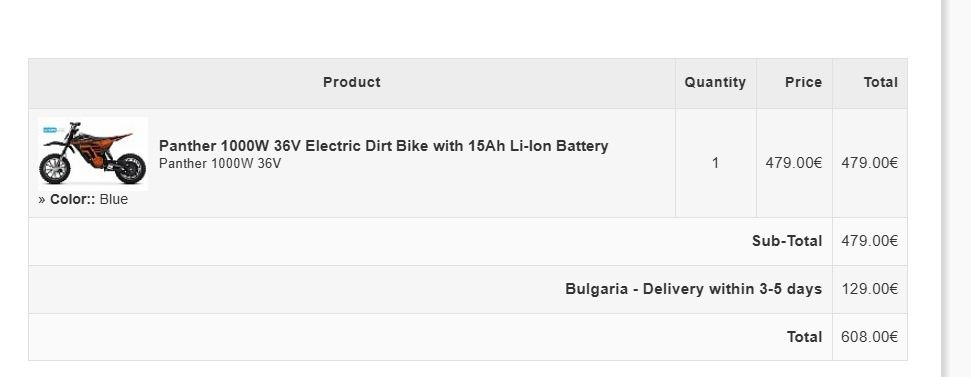Viewport: 971px width, 377px height.
Task: Click the 479.00€ unit price cell
Action: pos(794,163)
